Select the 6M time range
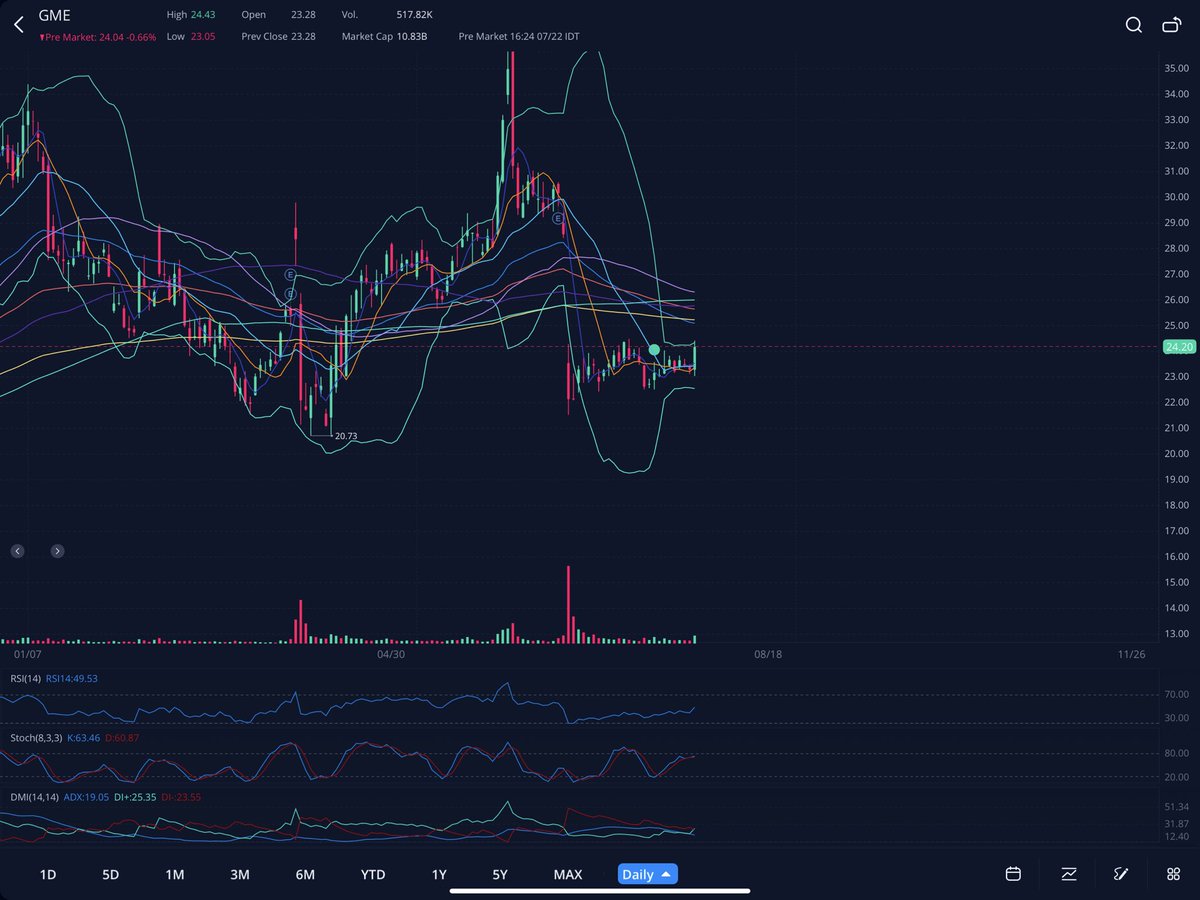This screenshot has width=1200, height=900. pos(305,874)
